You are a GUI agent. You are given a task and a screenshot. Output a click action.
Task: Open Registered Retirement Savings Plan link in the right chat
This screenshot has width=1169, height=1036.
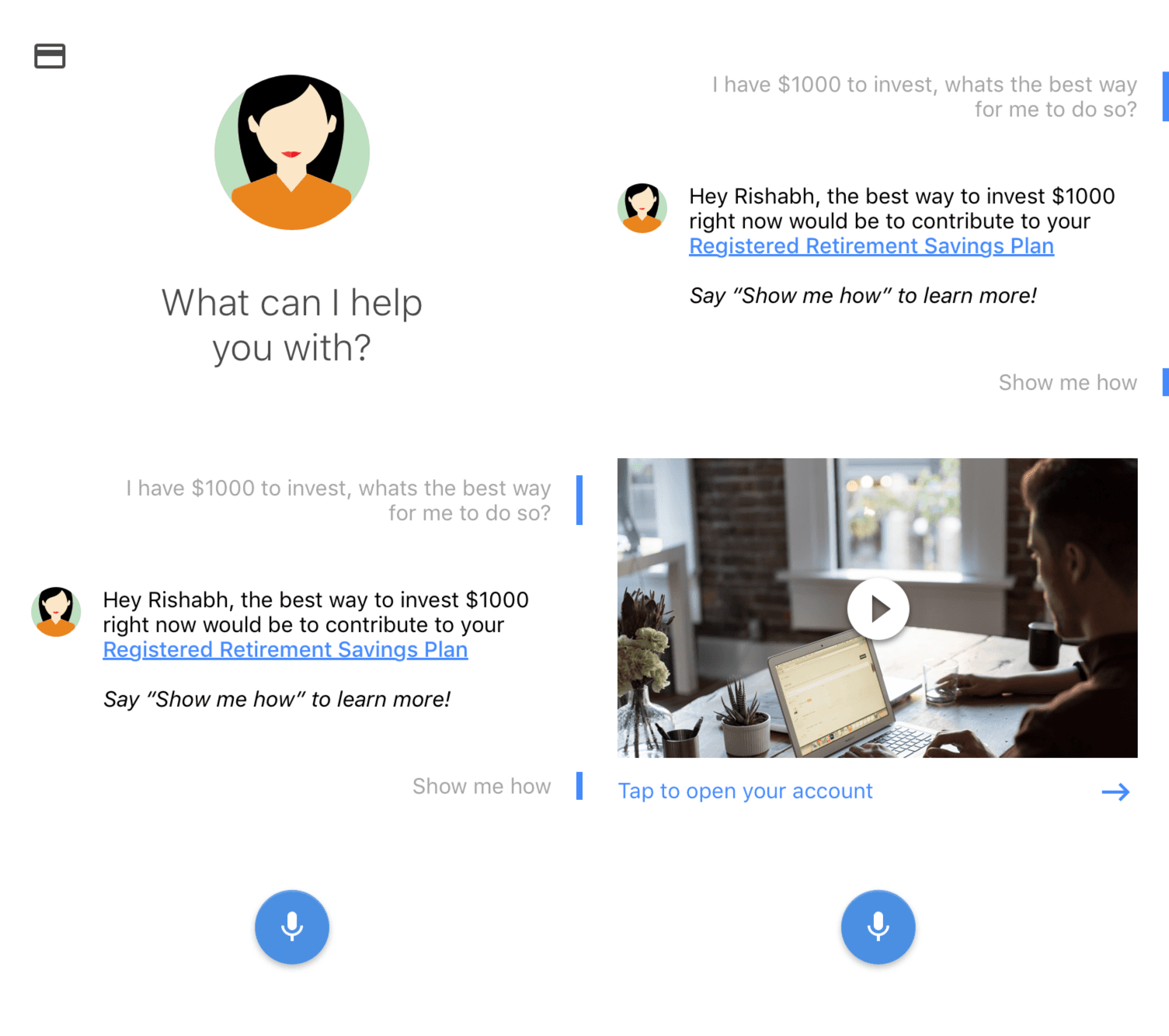tap(872, 246)
